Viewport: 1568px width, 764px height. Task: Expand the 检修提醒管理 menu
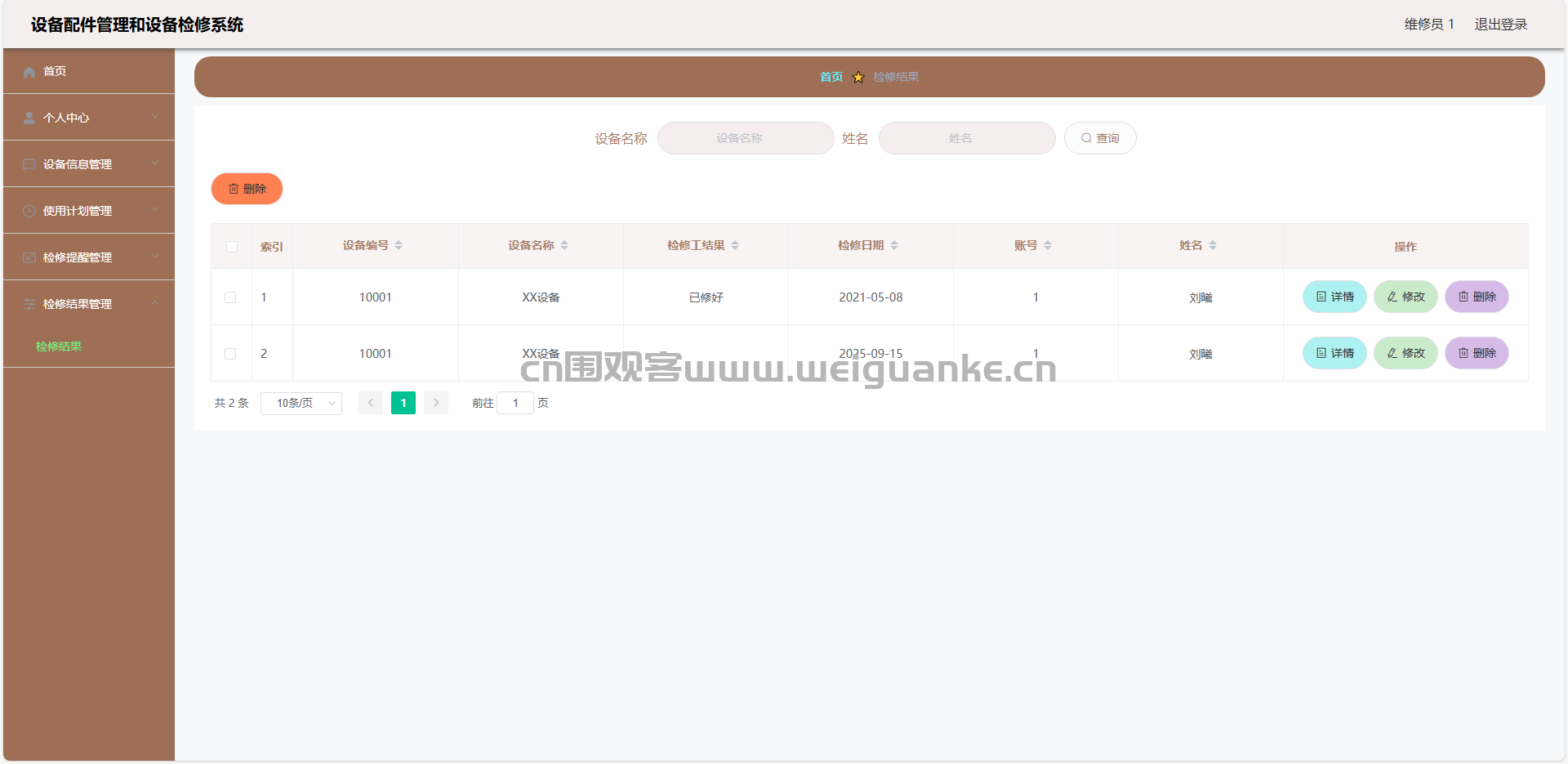(89, 257)
